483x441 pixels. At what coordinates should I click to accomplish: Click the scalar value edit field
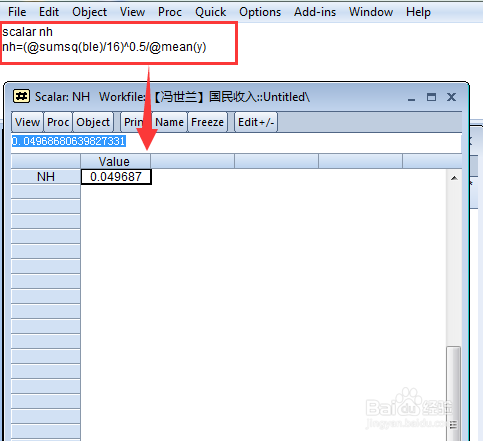click(x=236, y=141)
